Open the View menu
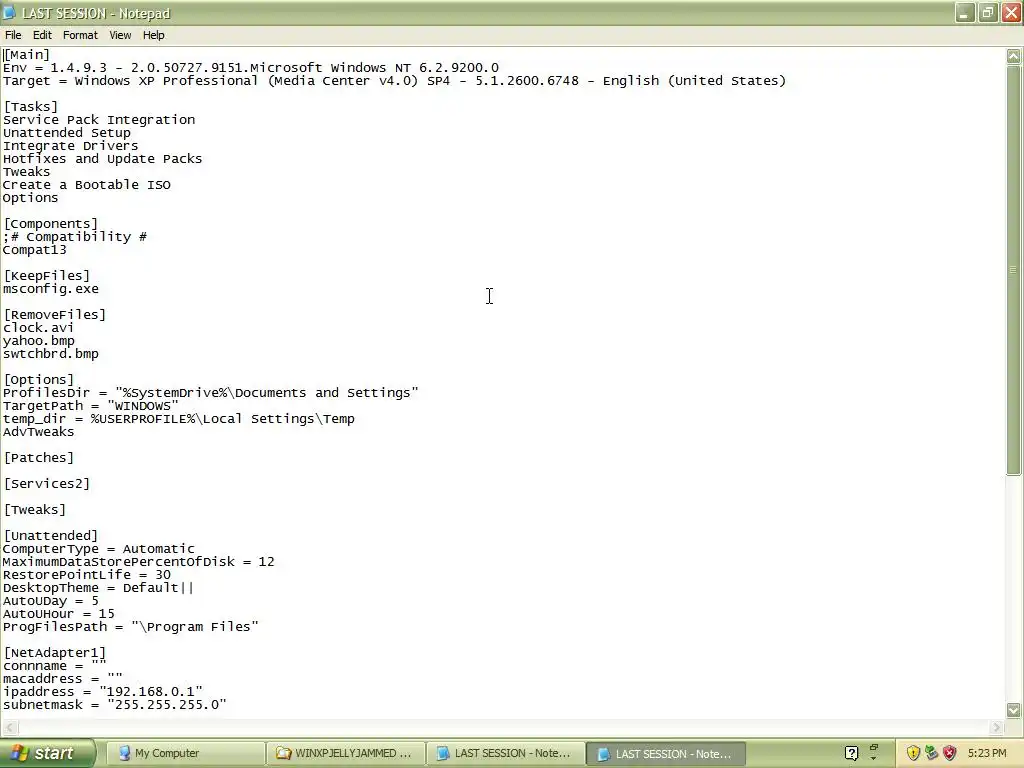Viewport: 1024px width, 768px height. coord(120,35)
